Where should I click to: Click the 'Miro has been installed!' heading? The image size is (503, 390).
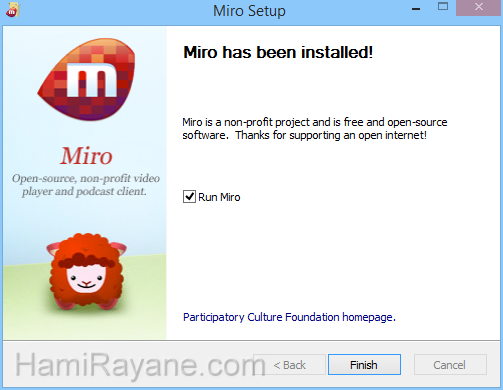[x=278, y=52]
